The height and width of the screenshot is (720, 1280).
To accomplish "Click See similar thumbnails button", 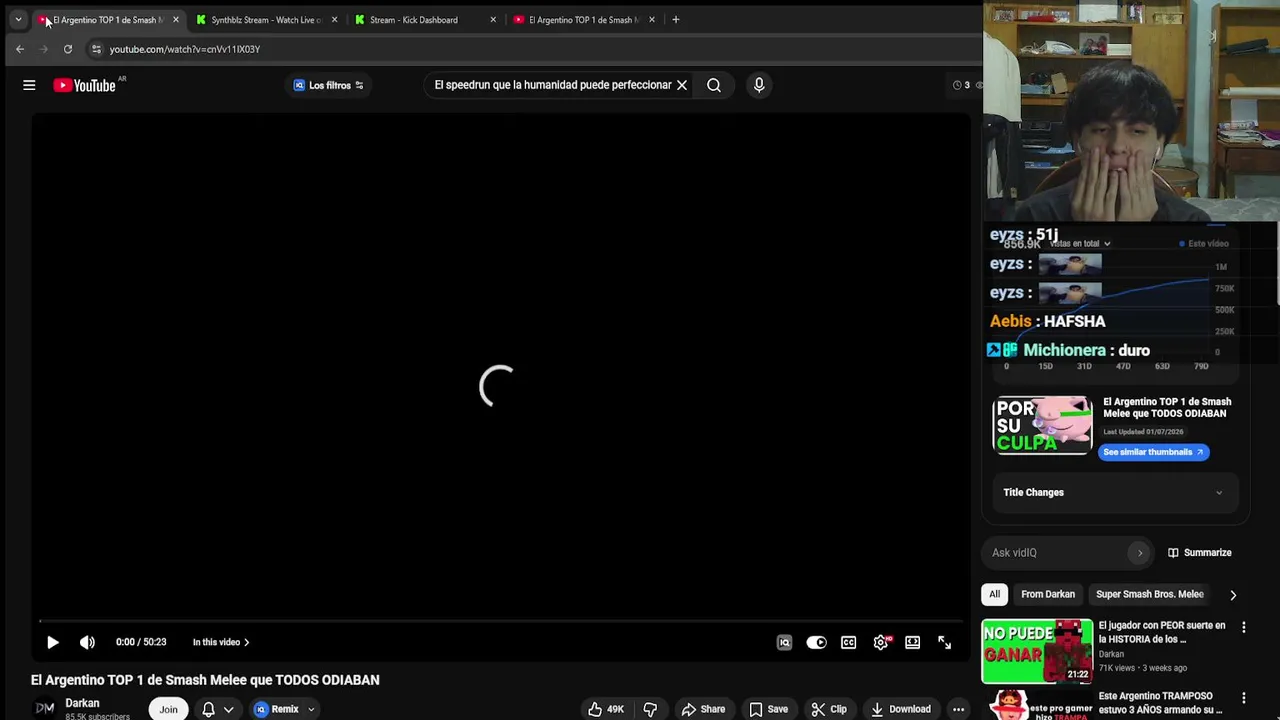I will (1153, 452).
